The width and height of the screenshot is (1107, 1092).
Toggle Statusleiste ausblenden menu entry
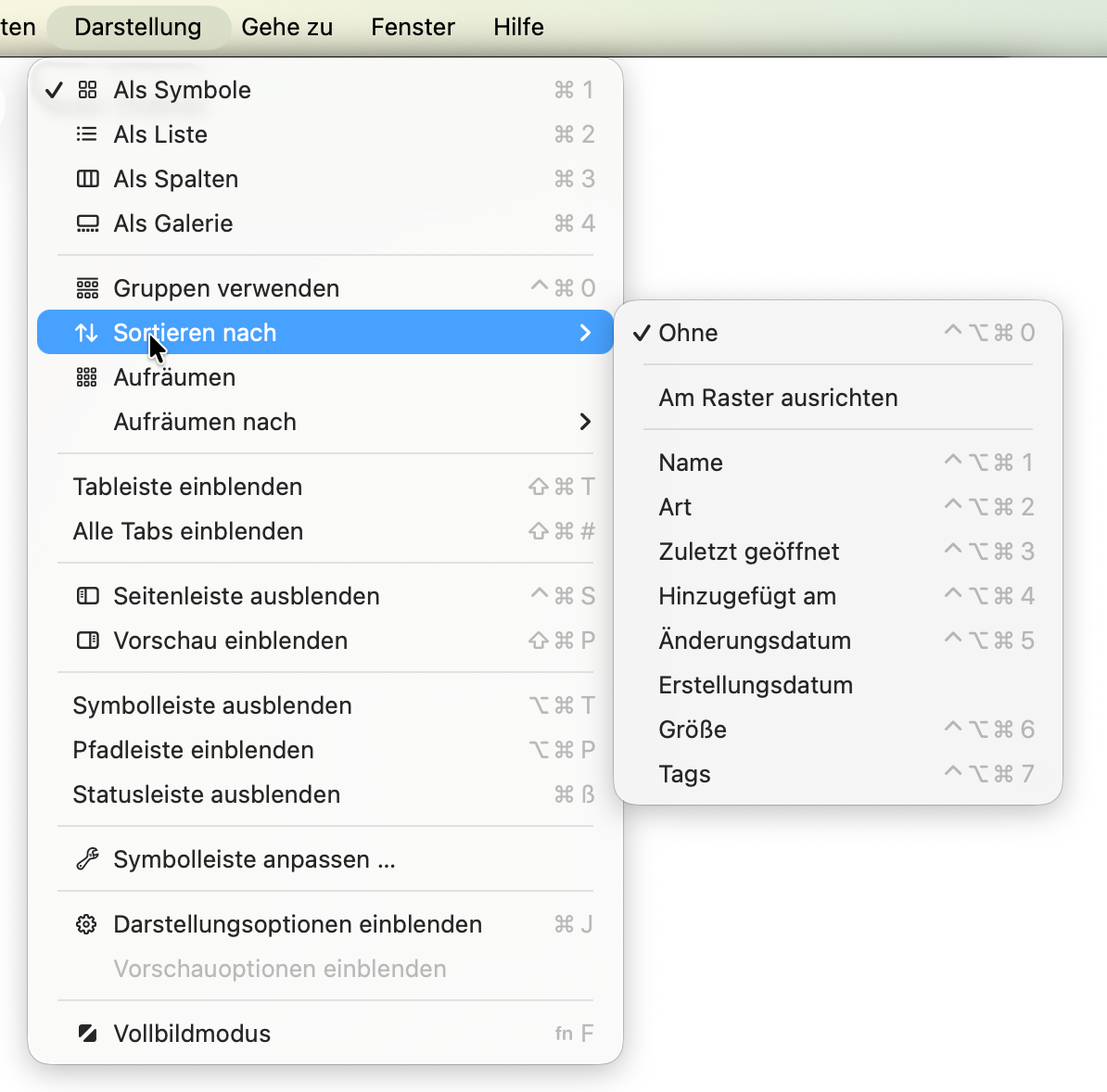click(207, 794)
